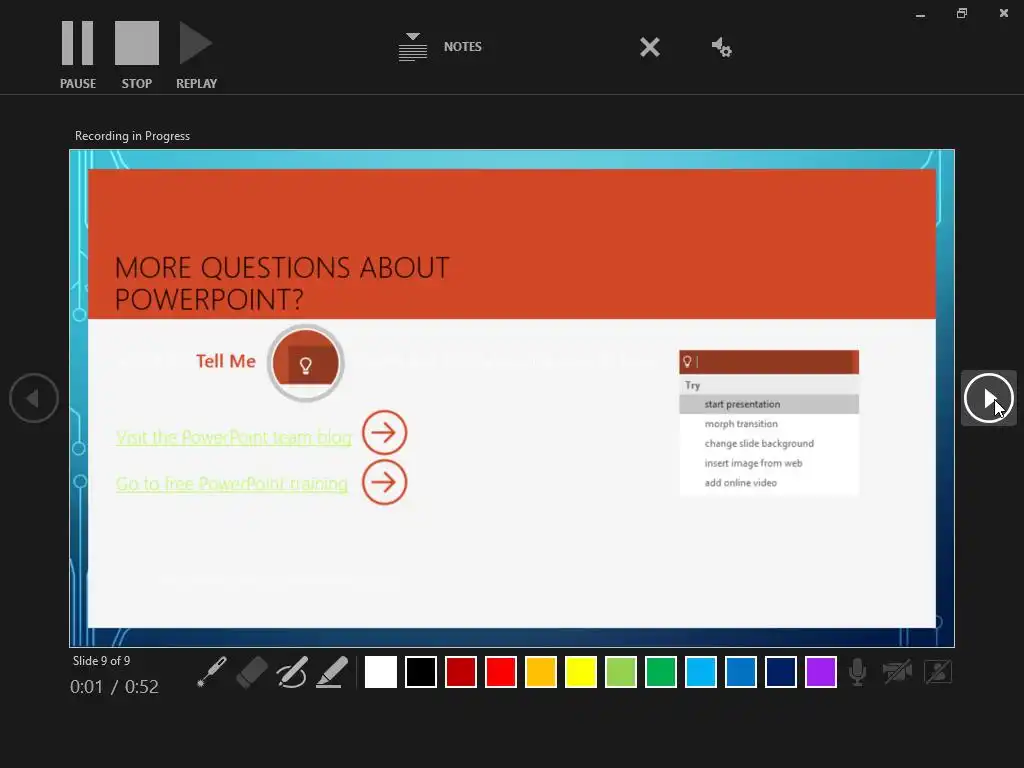
Task: Open audio and camera settings
Action: [x=722, y=47]
